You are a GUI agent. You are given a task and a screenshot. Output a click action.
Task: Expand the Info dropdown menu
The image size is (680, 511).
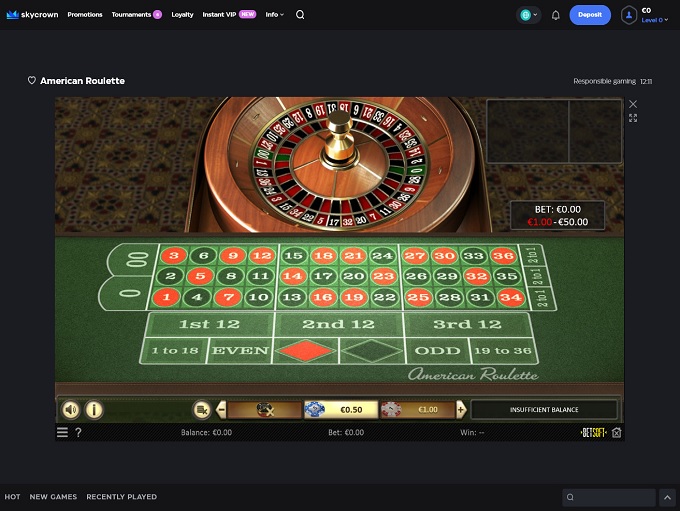click(275, 15)
